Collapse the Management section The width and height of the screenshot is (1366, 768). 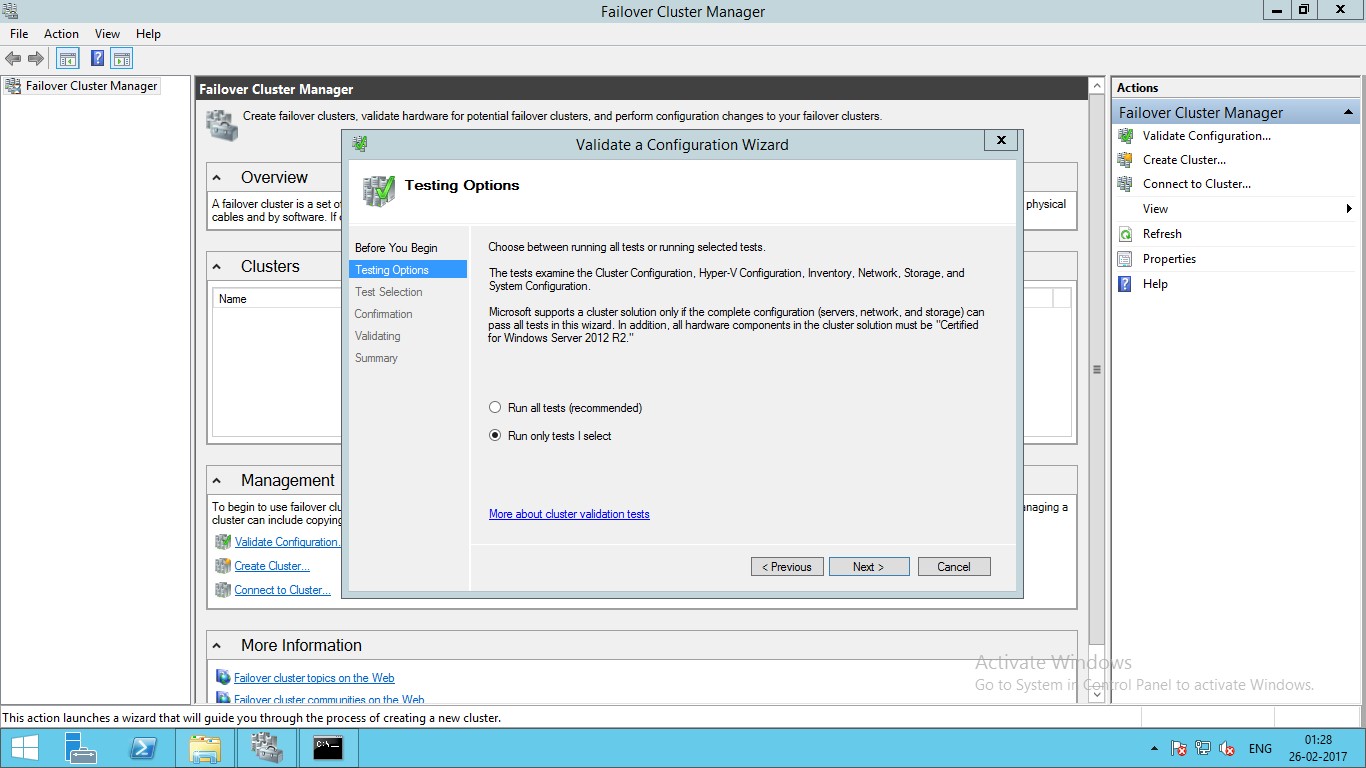coord(217,481)
